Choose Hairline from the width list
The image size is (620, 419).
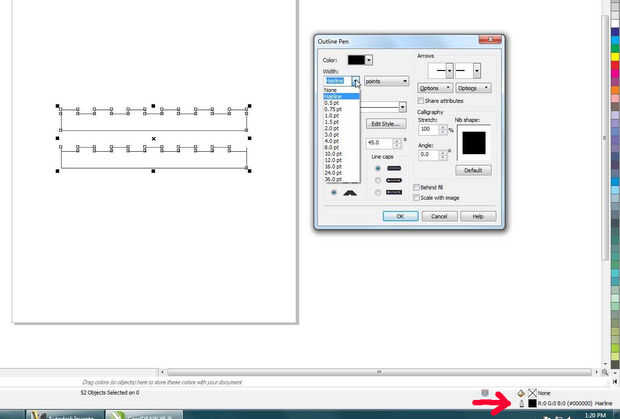[342, 96]
